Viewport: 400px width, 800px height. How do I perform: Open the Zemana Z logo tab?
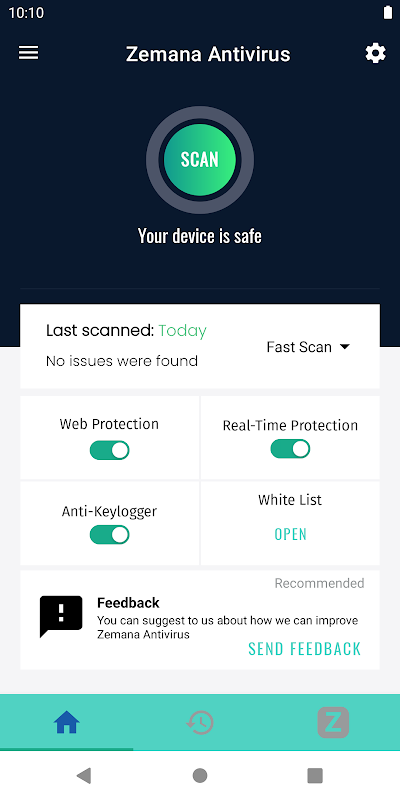333,722
